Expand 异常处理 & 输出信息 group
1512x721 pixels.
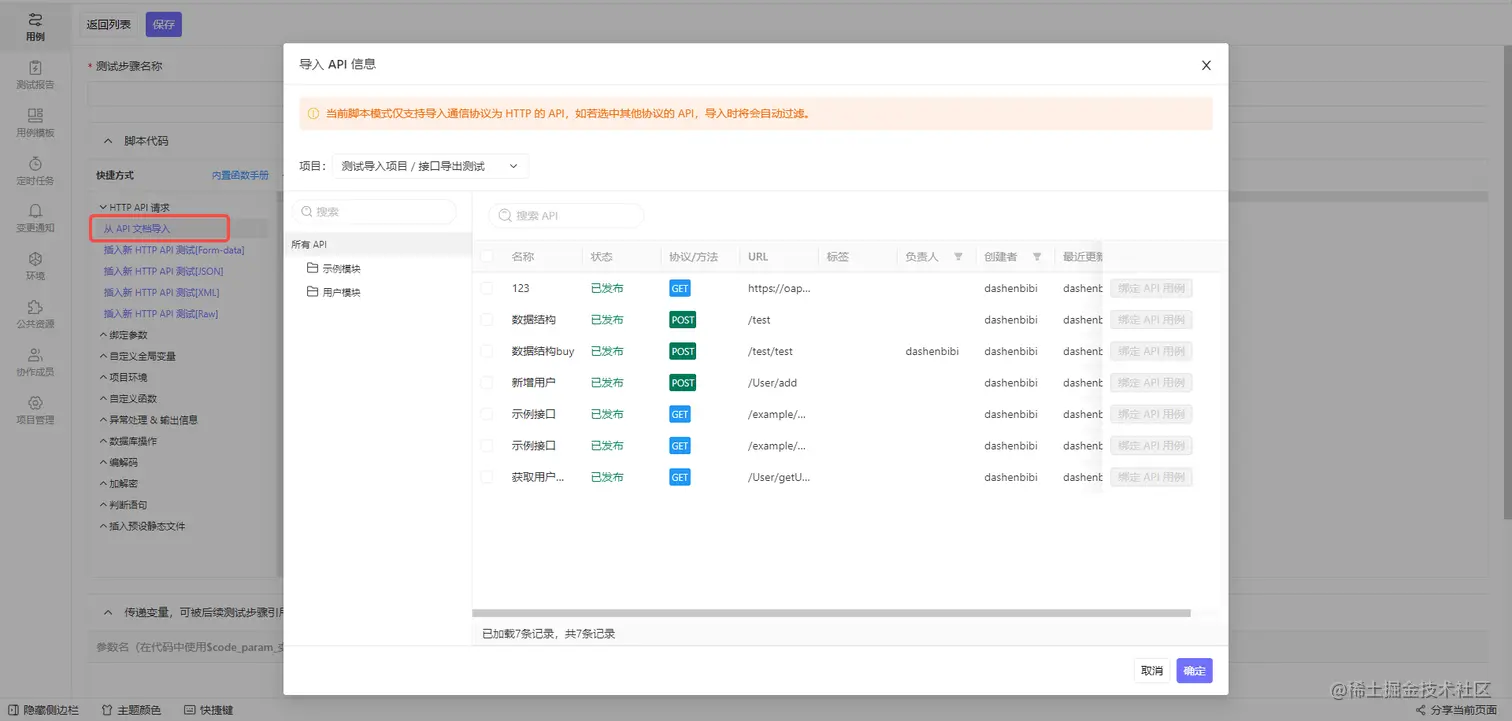[148, 420]
